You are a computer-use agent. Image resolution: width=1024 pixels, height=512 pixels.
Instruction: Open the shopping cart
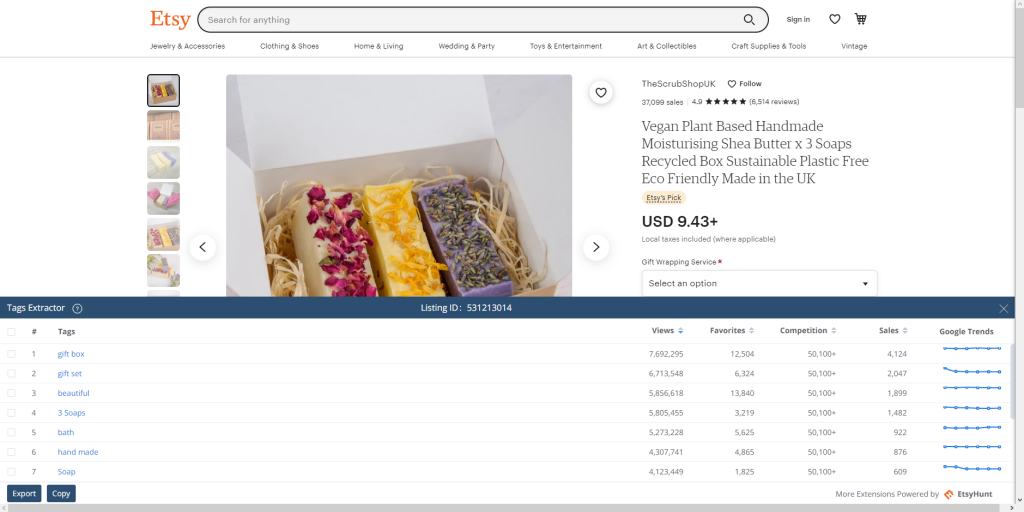point(861,19)
